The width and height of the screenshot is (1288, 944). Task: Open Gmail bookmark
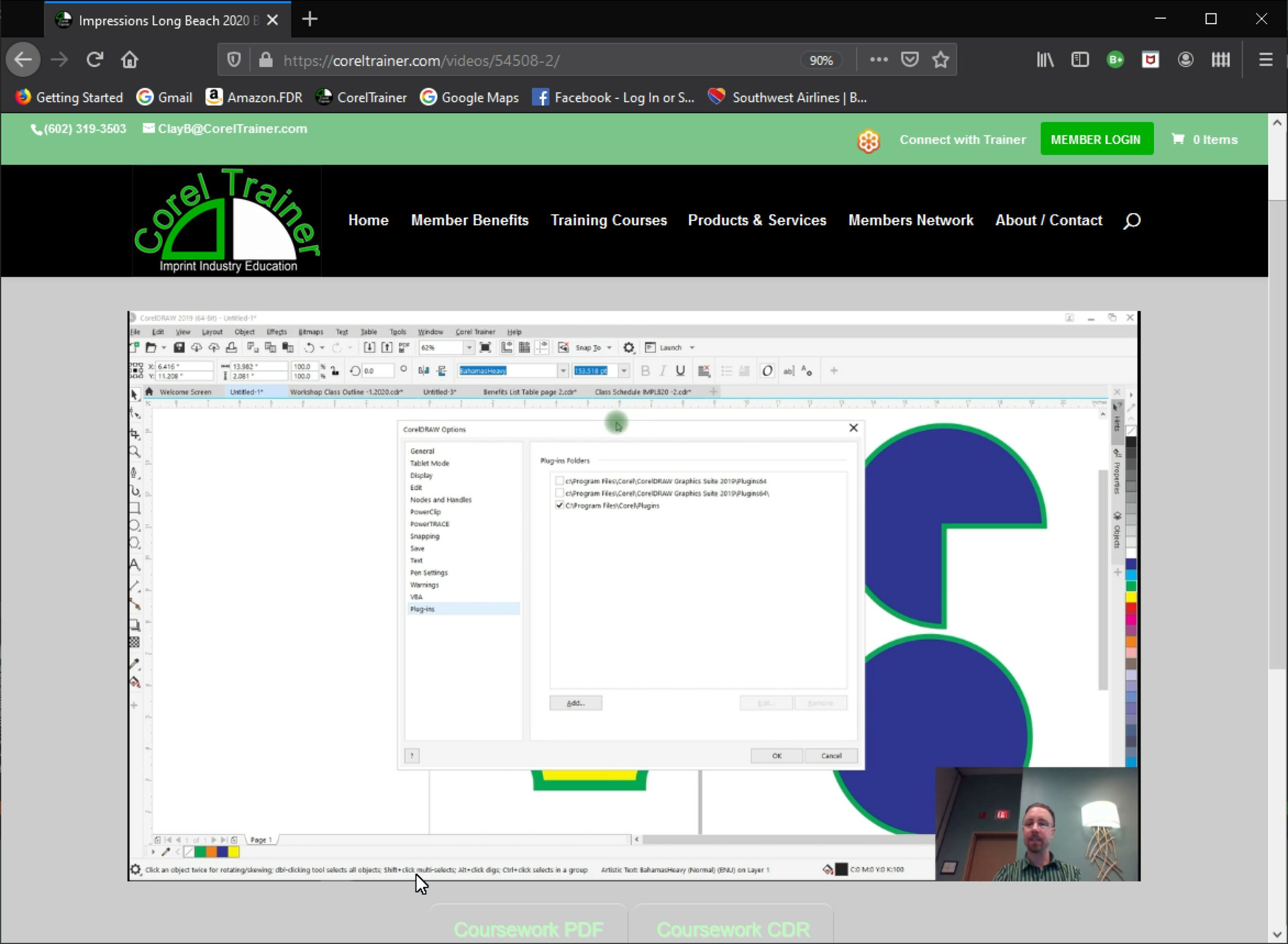coord(164,98)
